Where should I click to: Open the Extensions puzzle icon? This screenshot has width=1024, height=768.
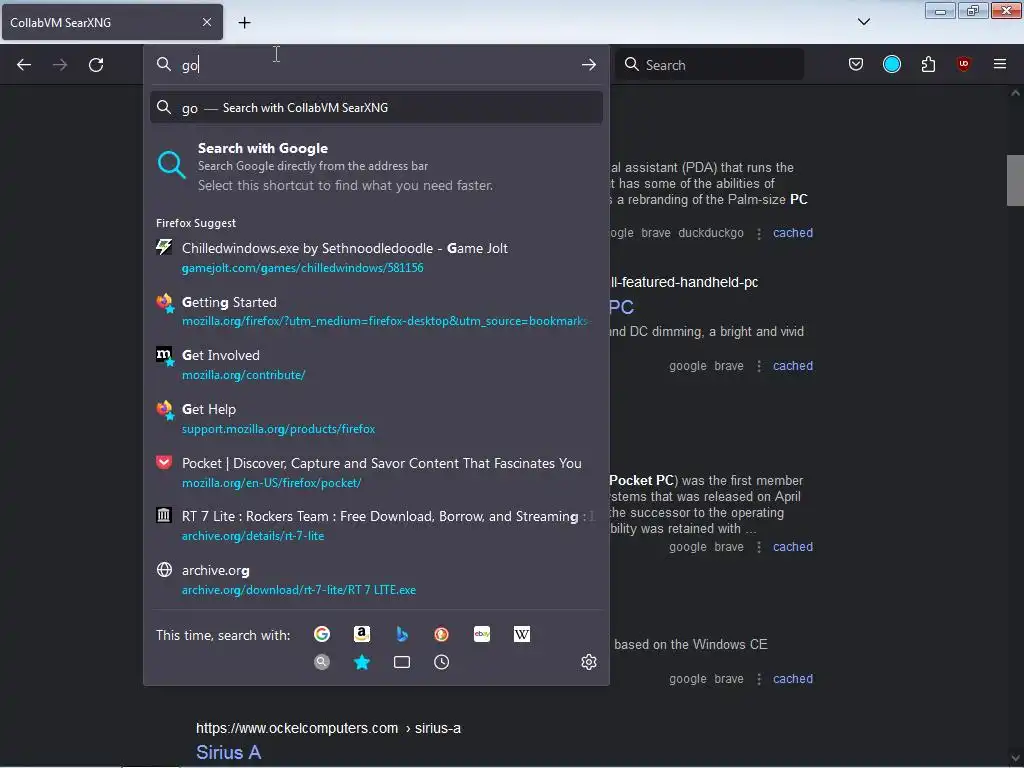point(928,64)
